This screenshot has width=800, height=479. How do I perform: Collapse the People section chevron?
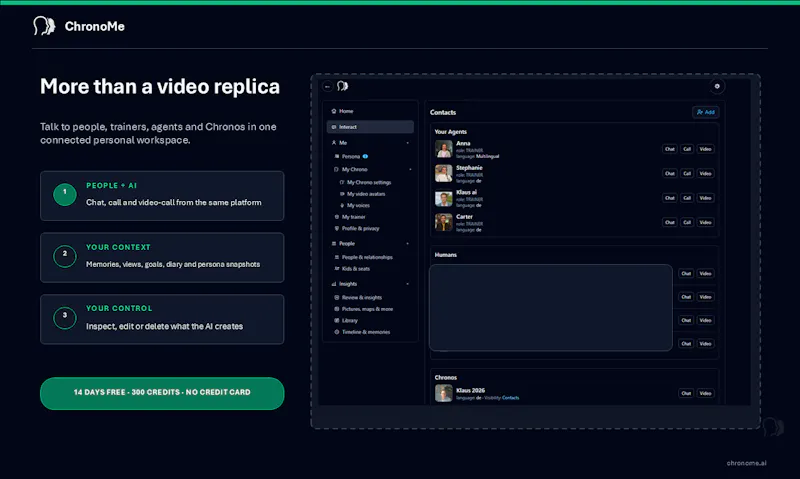pyautogui.click(x=408, y=243)
